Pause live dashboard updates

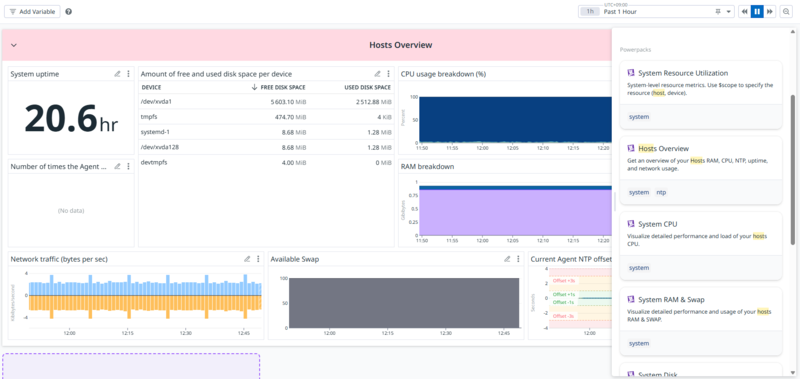757,11
